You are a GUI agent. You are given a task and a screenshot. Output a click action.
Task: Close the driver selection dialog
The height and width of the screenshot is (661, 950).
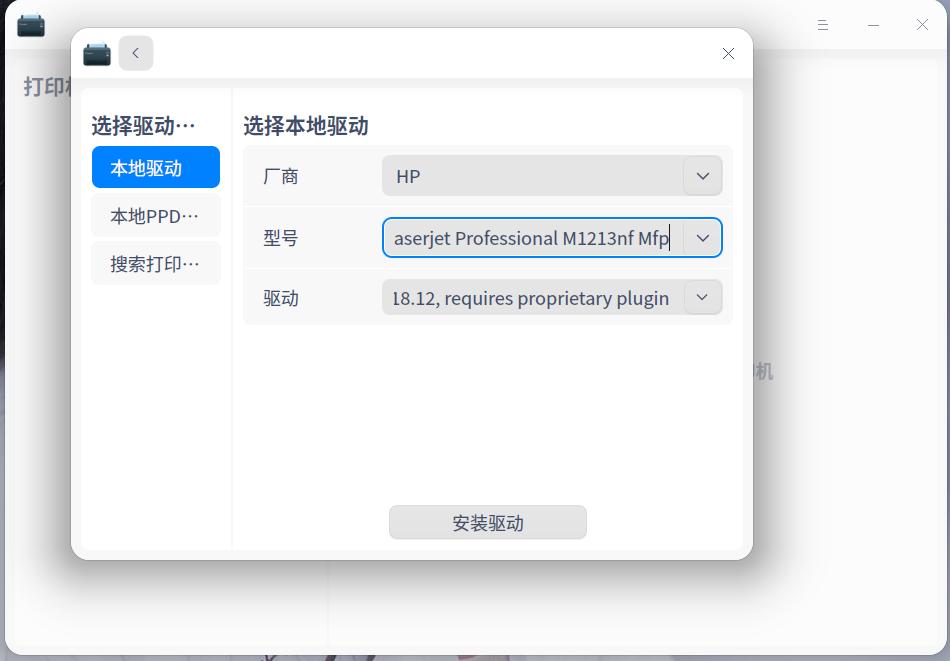[x=728, y=53]
